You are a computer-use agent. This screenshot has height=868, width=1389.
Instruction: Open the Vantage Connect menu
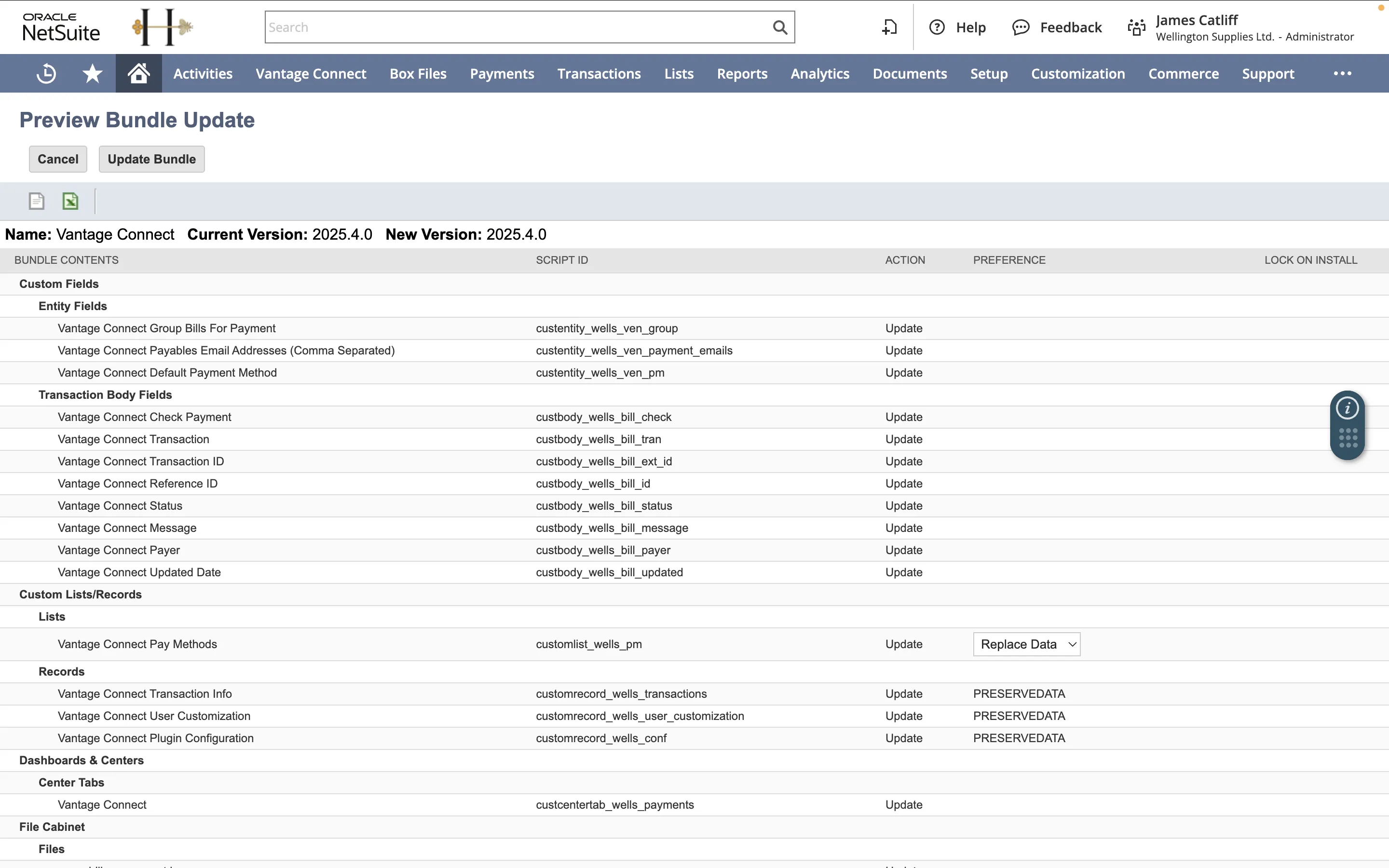311,73
